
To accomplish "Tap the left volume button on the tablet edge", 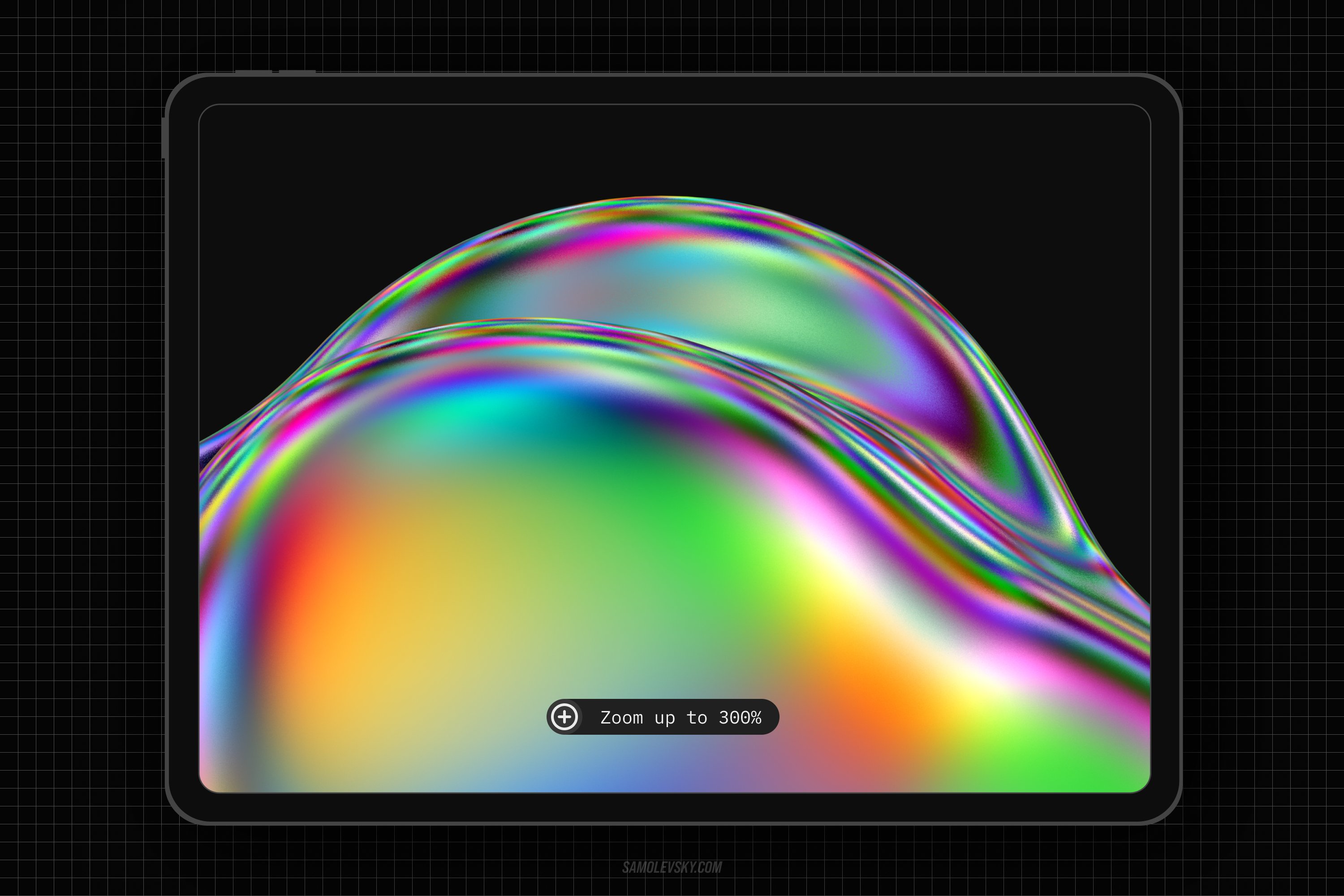I will pos(252,73).
